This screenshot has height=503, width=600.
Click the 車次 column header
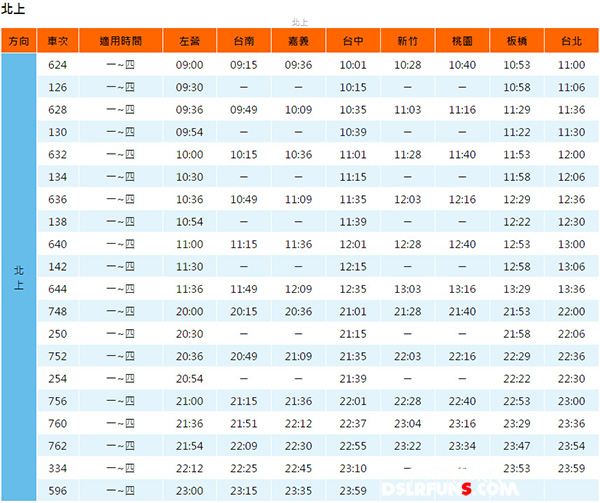tap(57, 42)
